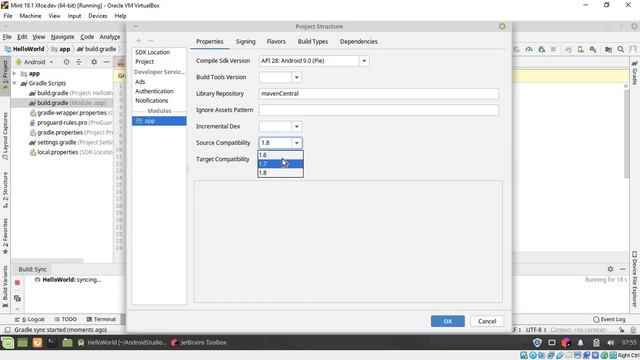Screen dimensions: 640x360
Task: Switch to the Dependencies tab
Action: pyautogui.click(x=358, y=42)
